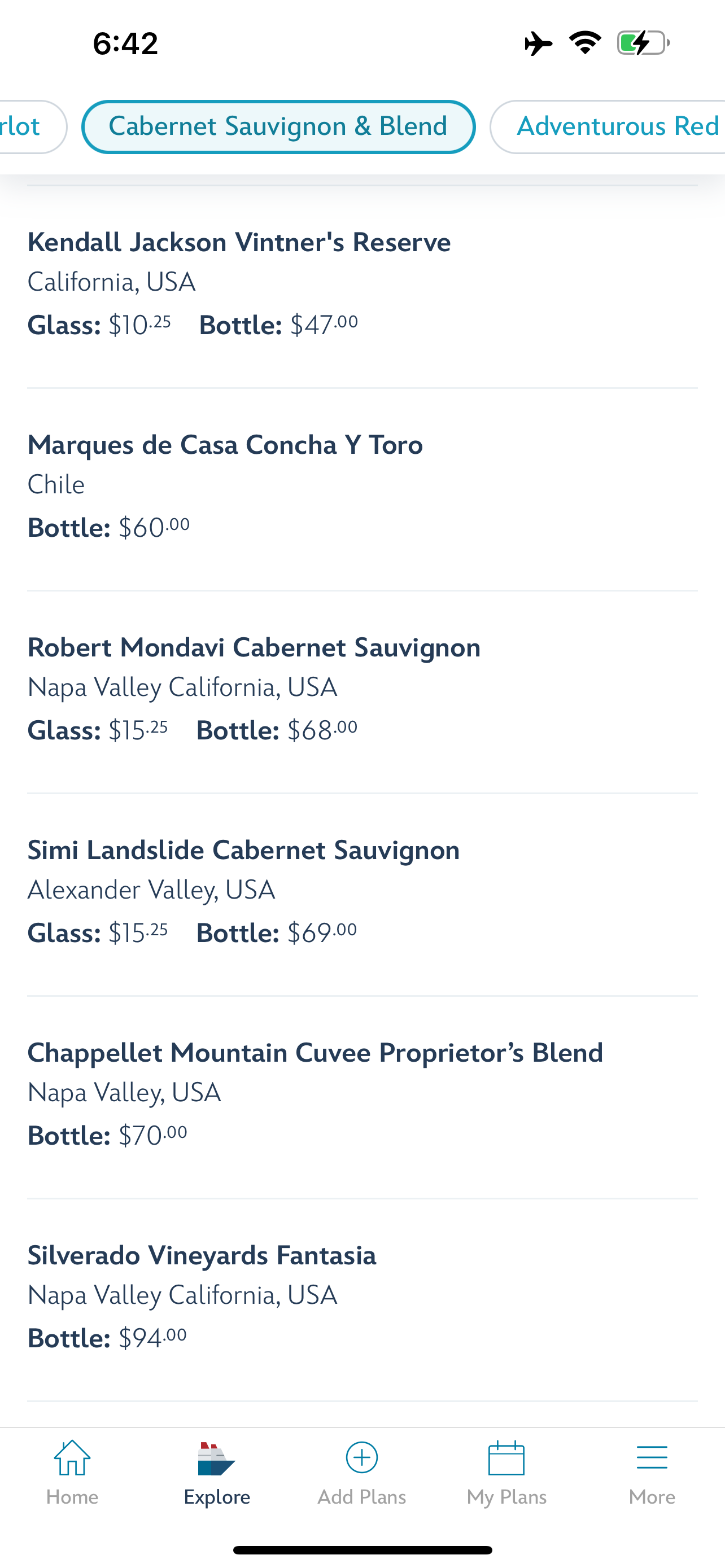Tap the Wi-Fi status icon
The width and height of the screenshot is (725, 1568).
[x=585, y=42]
